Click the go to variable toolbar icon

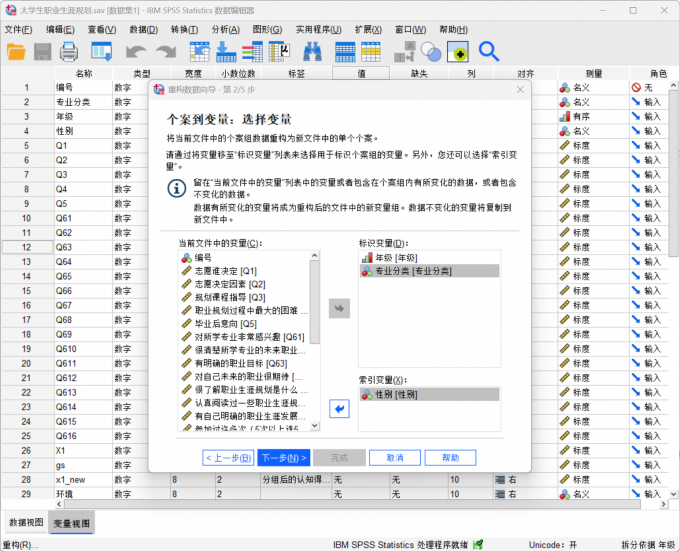tap(226, 52)
